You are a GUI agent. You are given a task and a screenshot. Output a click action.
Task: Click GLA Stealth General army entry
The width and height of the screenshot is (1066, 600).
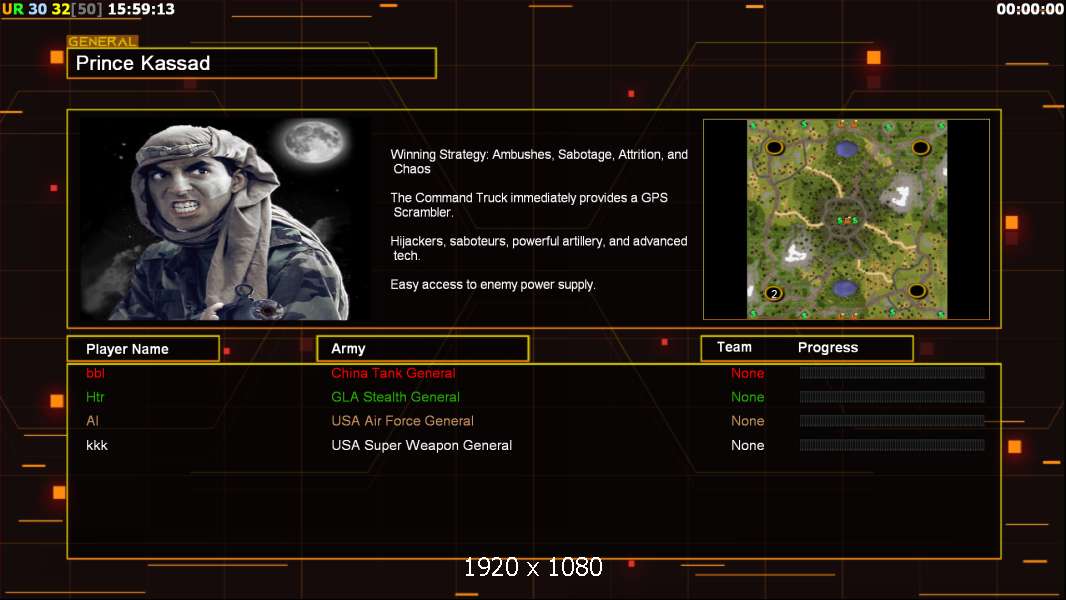(395, 397)
